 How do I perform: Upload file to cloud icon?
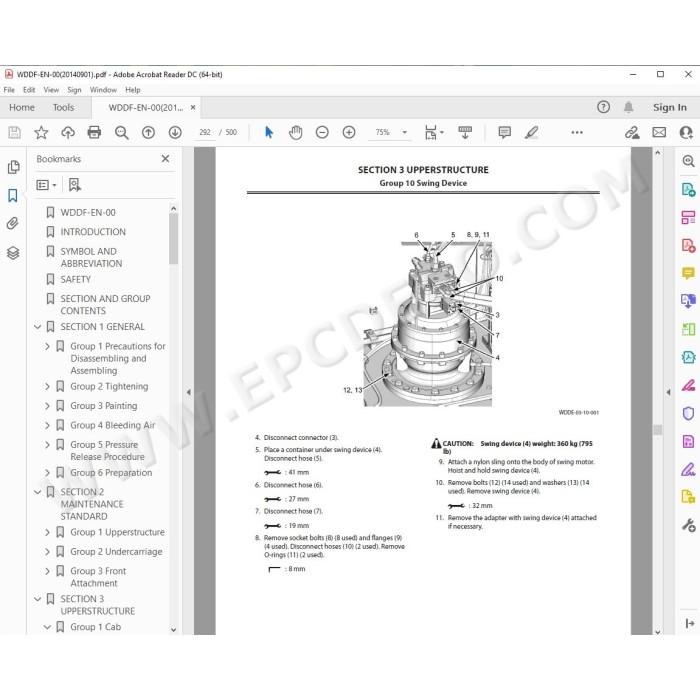point(68,132)
